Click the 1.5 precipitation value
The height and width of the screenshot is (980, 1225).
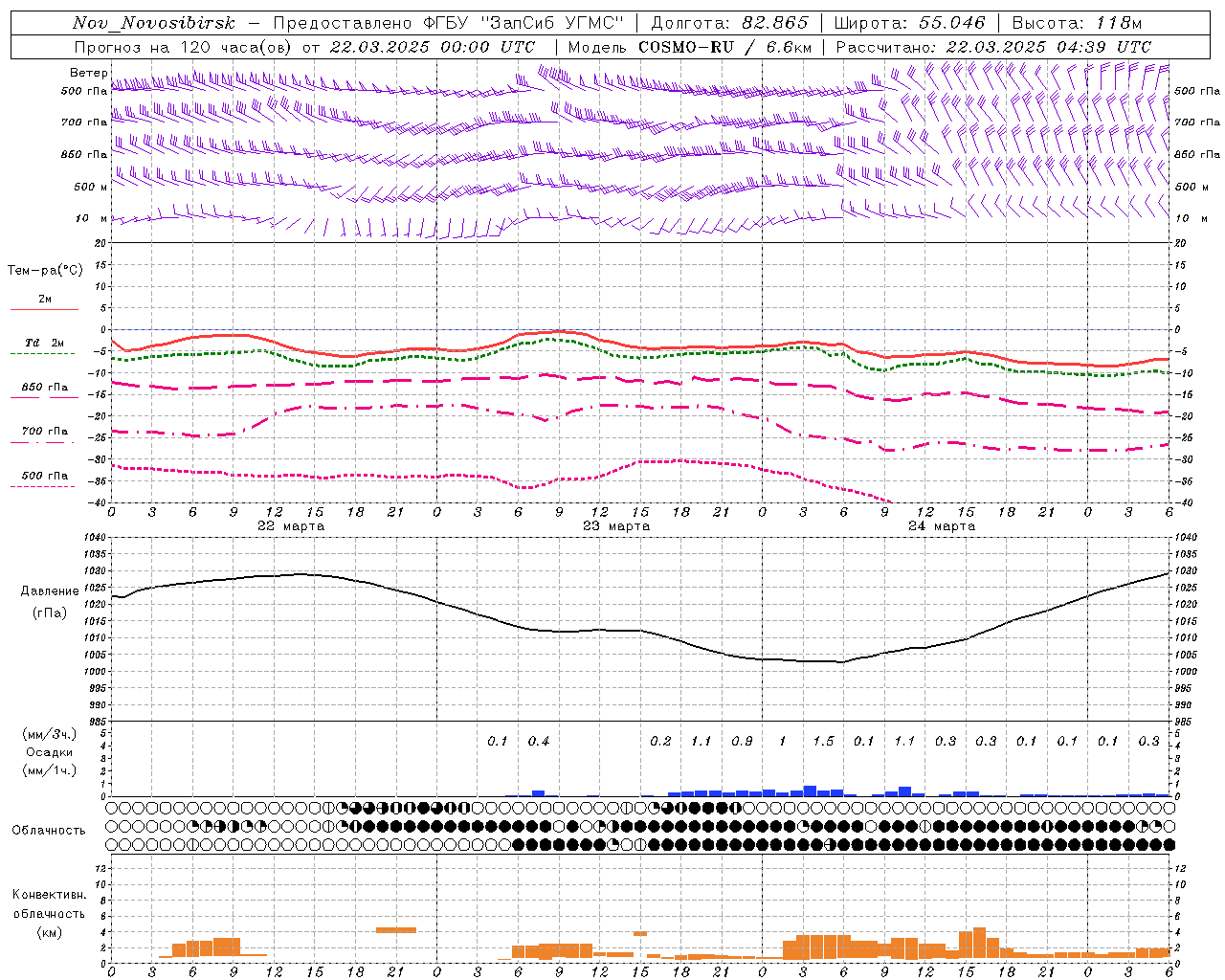[x=823, y=741]
